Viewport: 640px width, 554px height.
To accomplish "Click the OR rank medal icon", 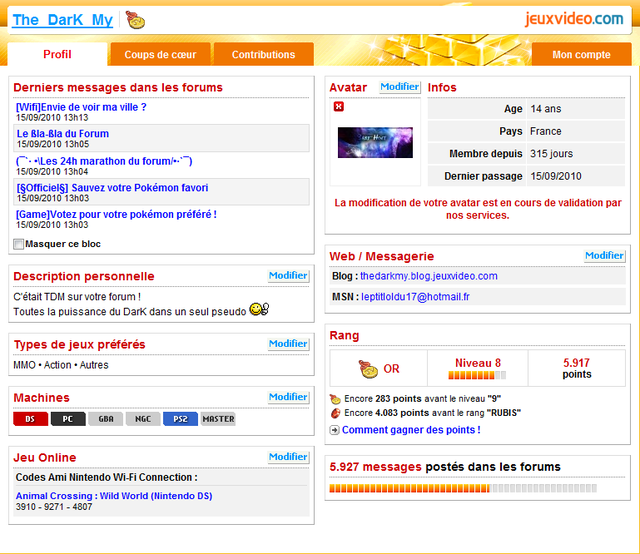I will point(369,368).
